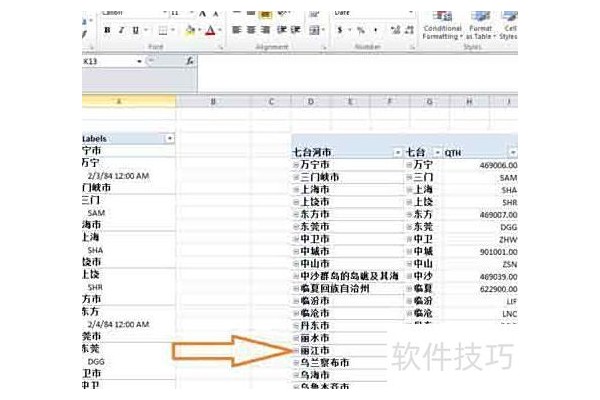The image size is (600, 400).
Task: Click the Insert Function fx button
Action: (x=190, y=61)
